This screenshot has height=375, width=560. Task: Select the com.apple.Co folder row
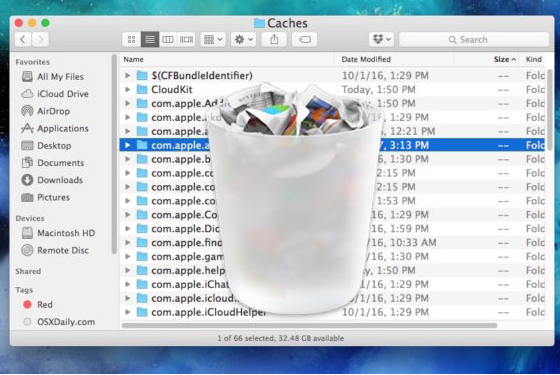(332, 215)
